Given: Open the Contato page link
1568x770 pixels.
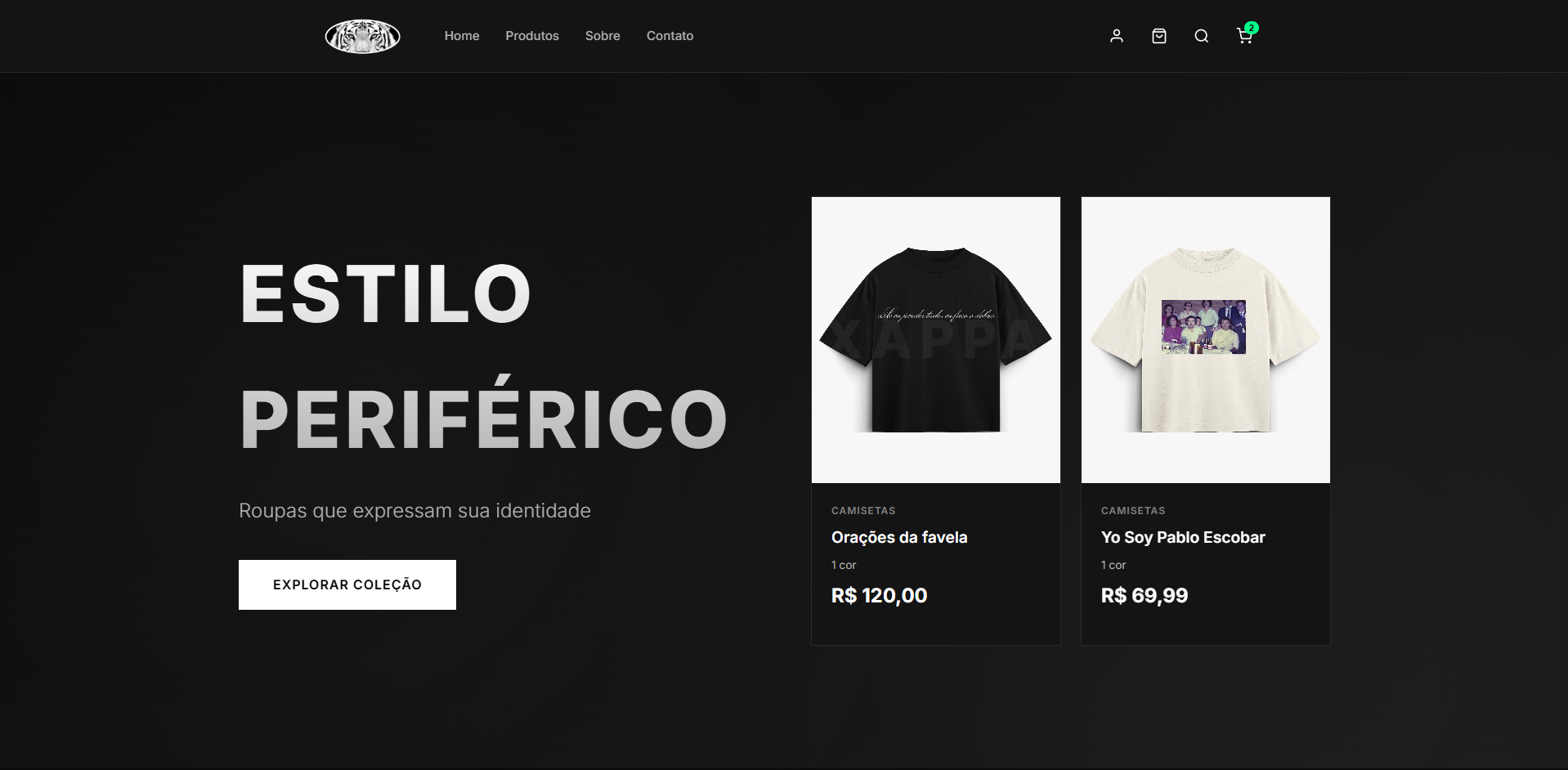Looking at the screenshot, I should pos(670,36).
